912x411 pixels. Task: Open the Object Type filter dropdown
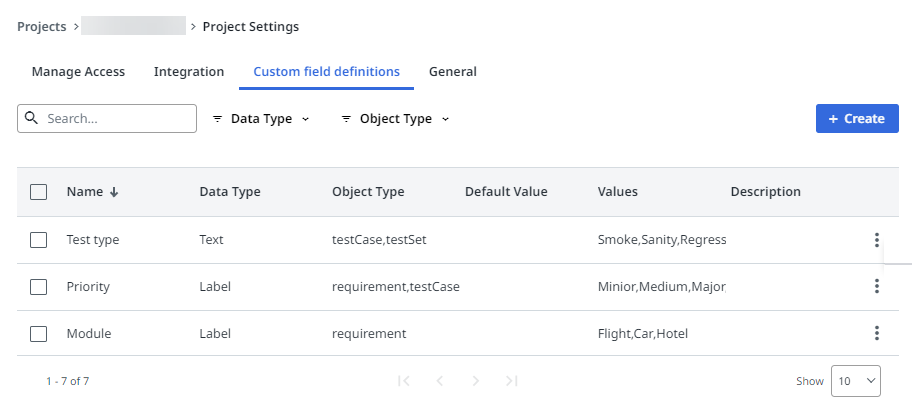coord(395,119)
